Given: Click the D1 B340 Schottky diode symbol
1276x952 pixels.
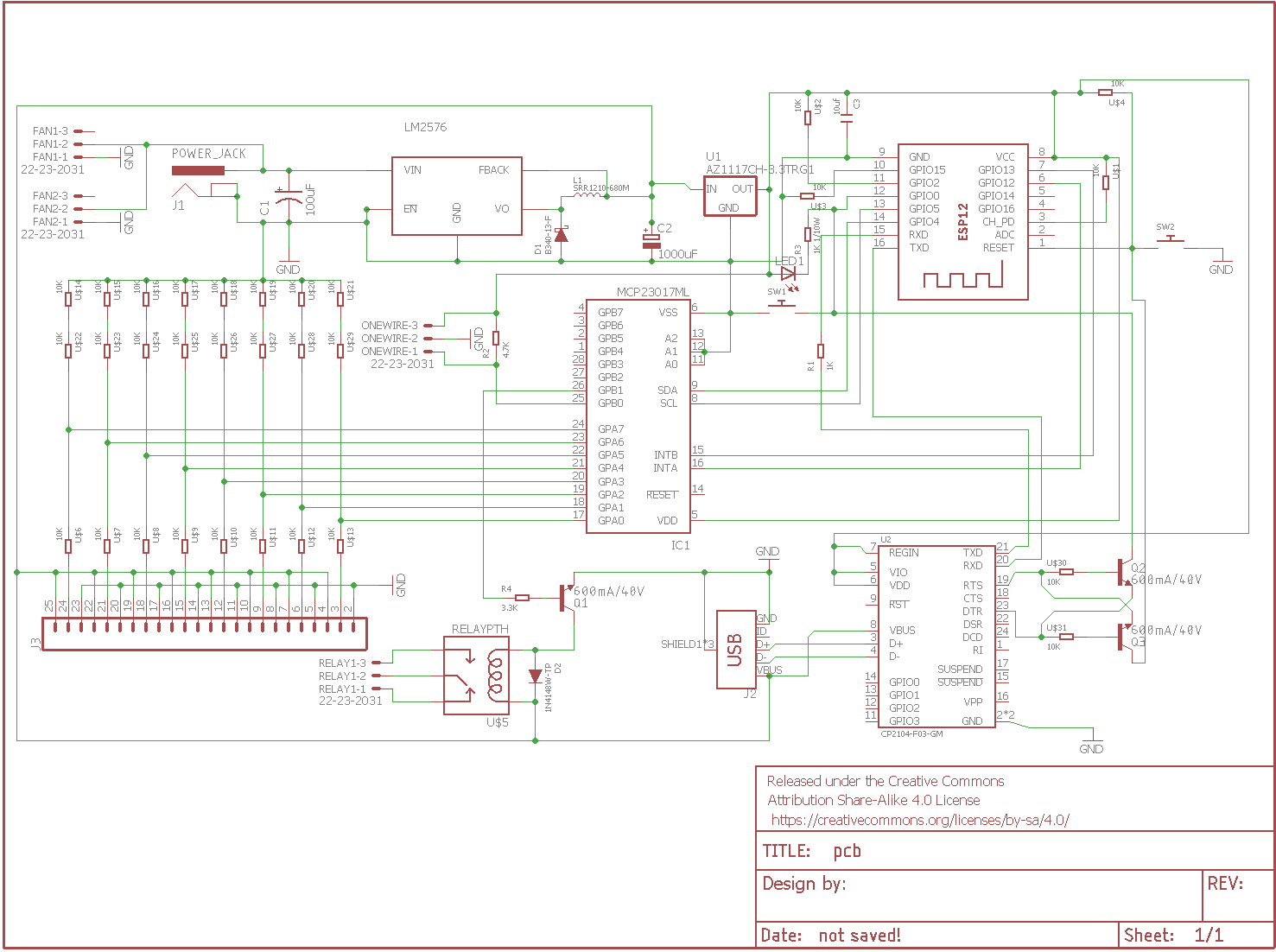Looking at the screenshot, I should (x=562, y=234).
